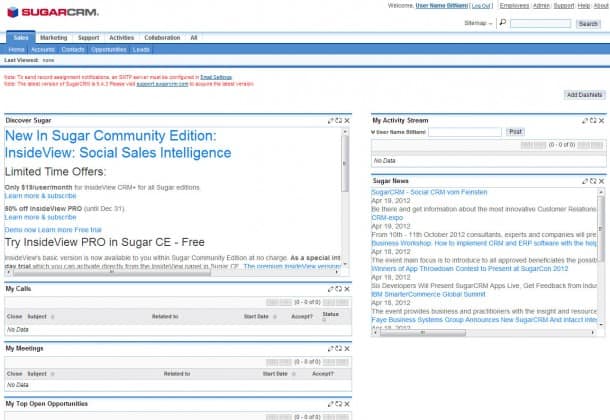Refresh the My Activity Stream dashlet
Screen dimensions: 610x420
(x=593, y=121)
